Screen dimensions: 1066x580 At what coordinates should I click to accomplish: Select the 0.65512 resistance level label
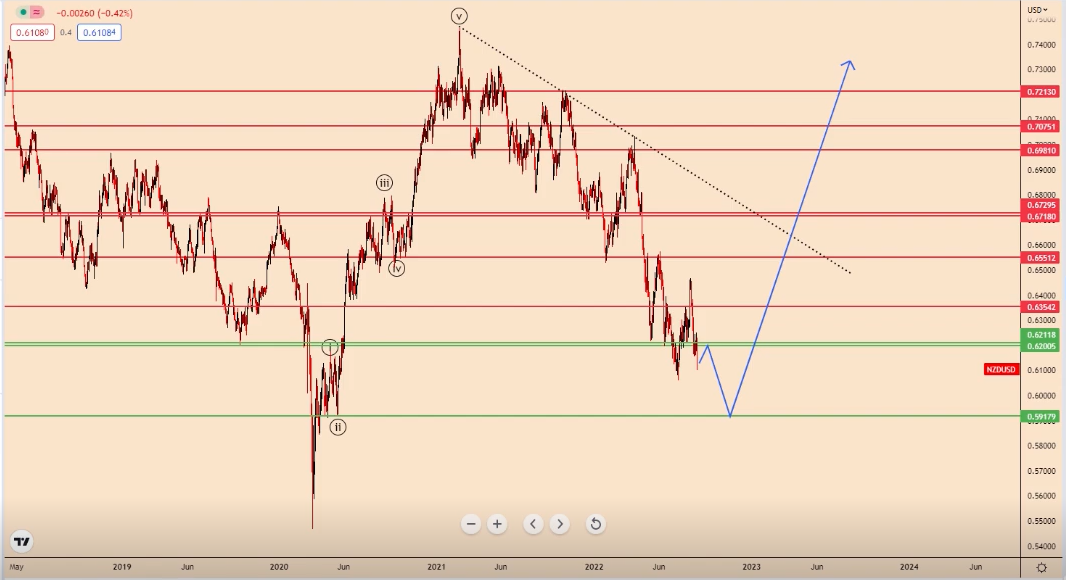click(x=1041, y=257)
